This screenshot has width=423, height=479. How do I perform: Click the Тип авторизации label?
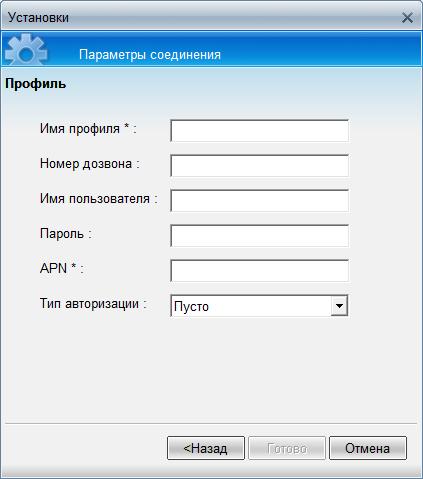[x=93, y=304]
